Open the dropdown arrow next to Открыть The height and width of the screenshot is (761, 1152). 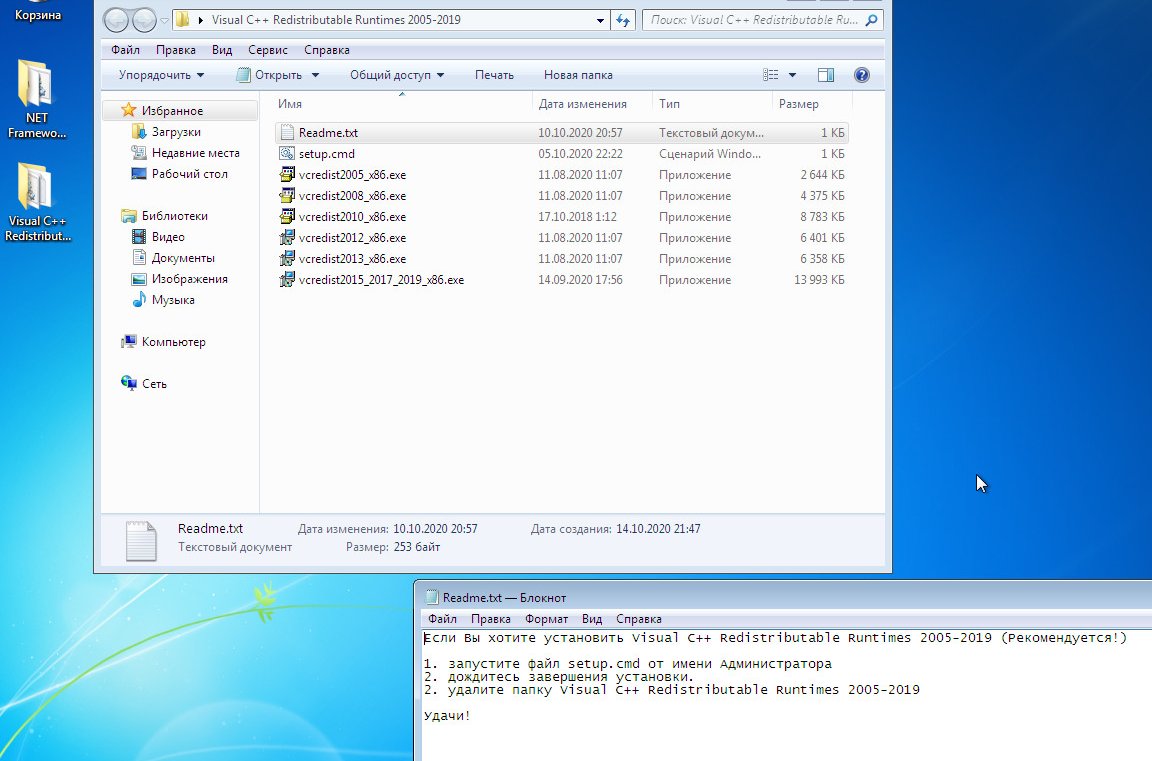tap(315, 75)
